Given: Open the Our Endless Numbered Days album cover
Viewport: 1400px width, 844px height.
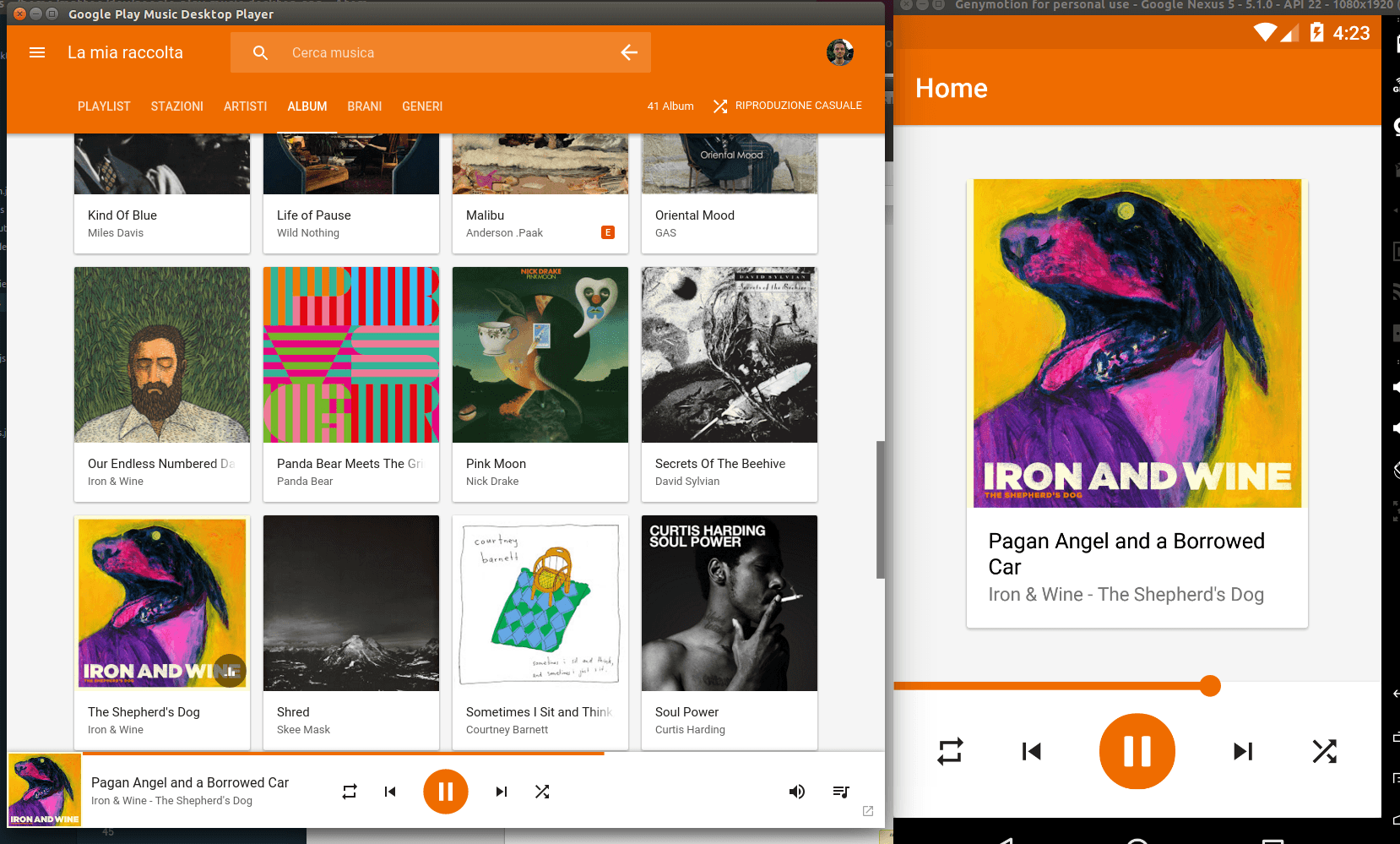Looking at the screenshot, I should tap(162, 355).
